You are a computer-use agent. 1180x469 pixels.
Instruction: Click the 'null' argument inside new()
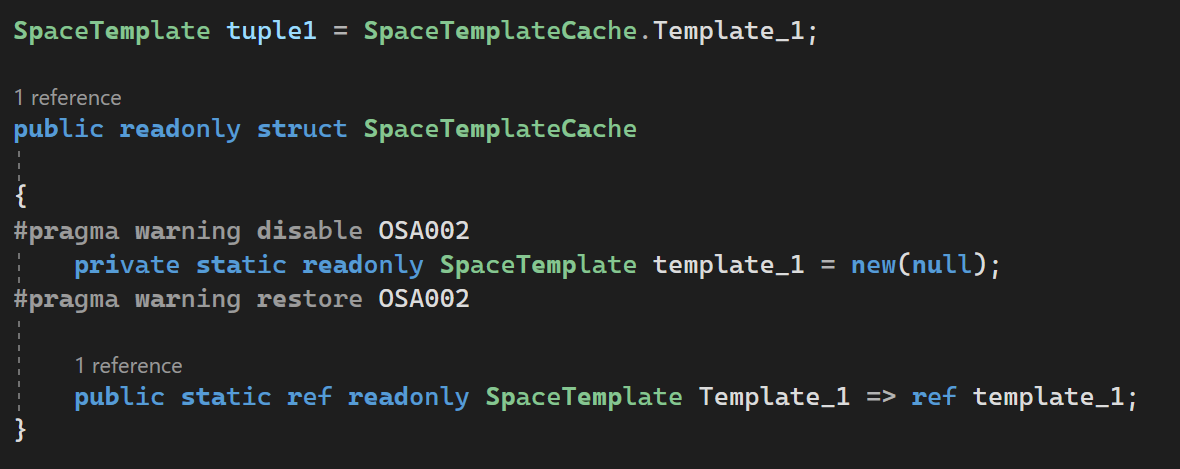click(x=941, y=265)
